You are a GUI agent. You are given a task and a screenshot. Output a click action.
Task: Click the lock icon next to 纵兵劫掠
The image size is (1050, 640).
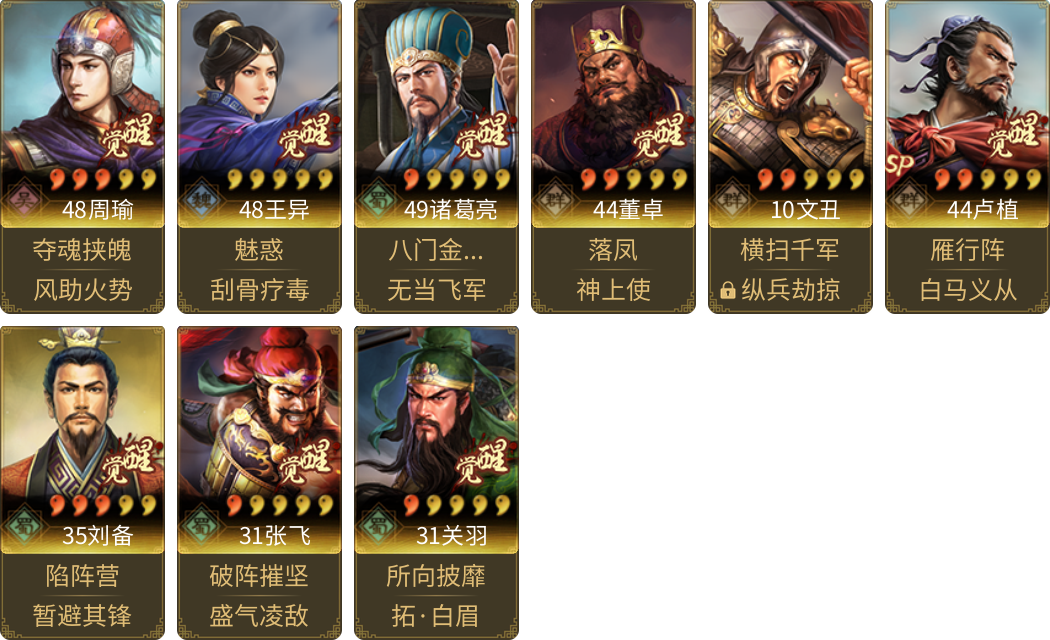pos(728,290)
